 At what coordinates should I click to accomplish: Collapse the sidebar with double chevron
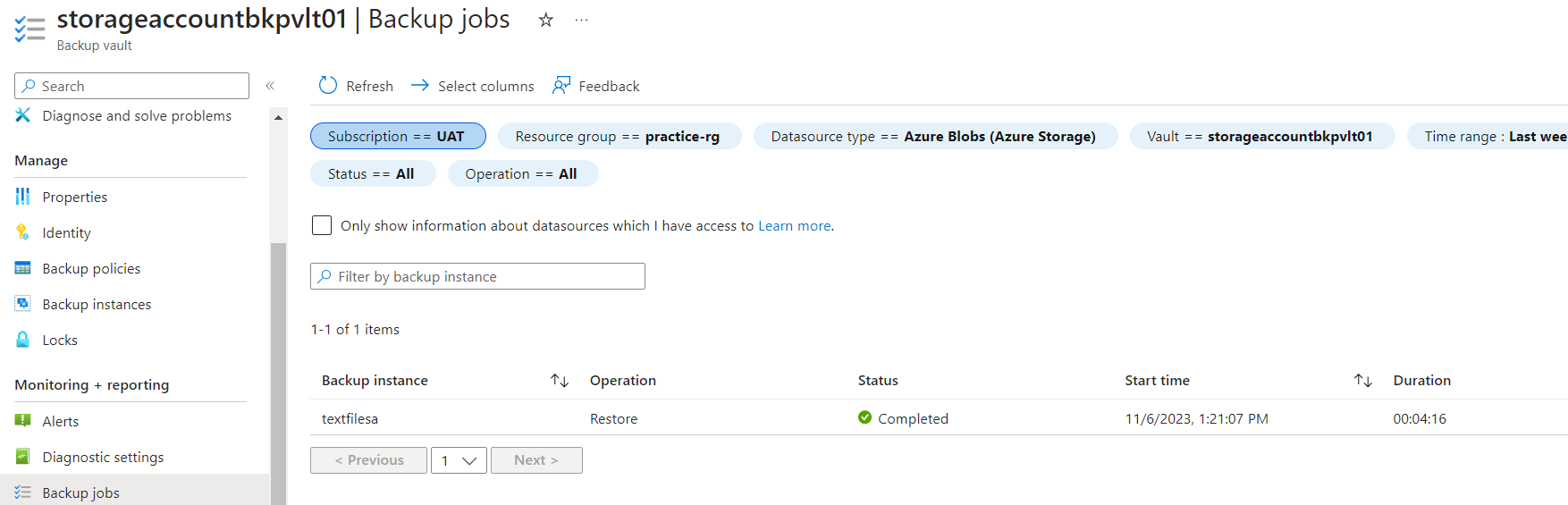pos(270,86)
